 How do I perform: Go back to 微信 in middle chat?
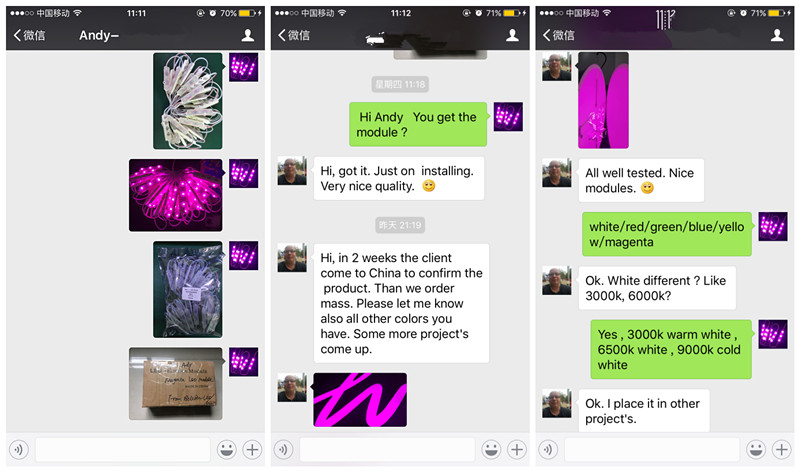(x=294, y=35)
